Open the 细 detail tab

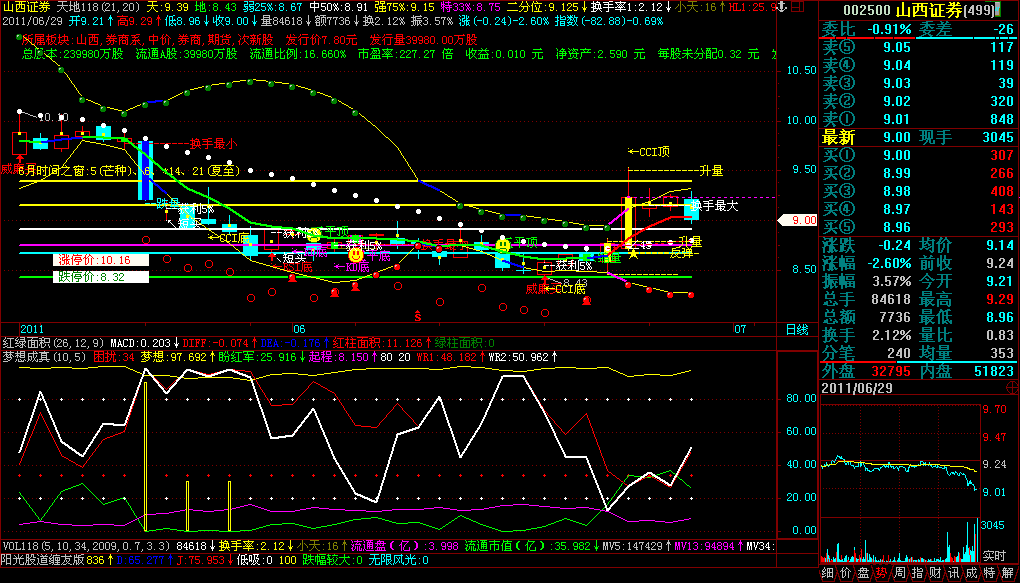tap(828, 573)
